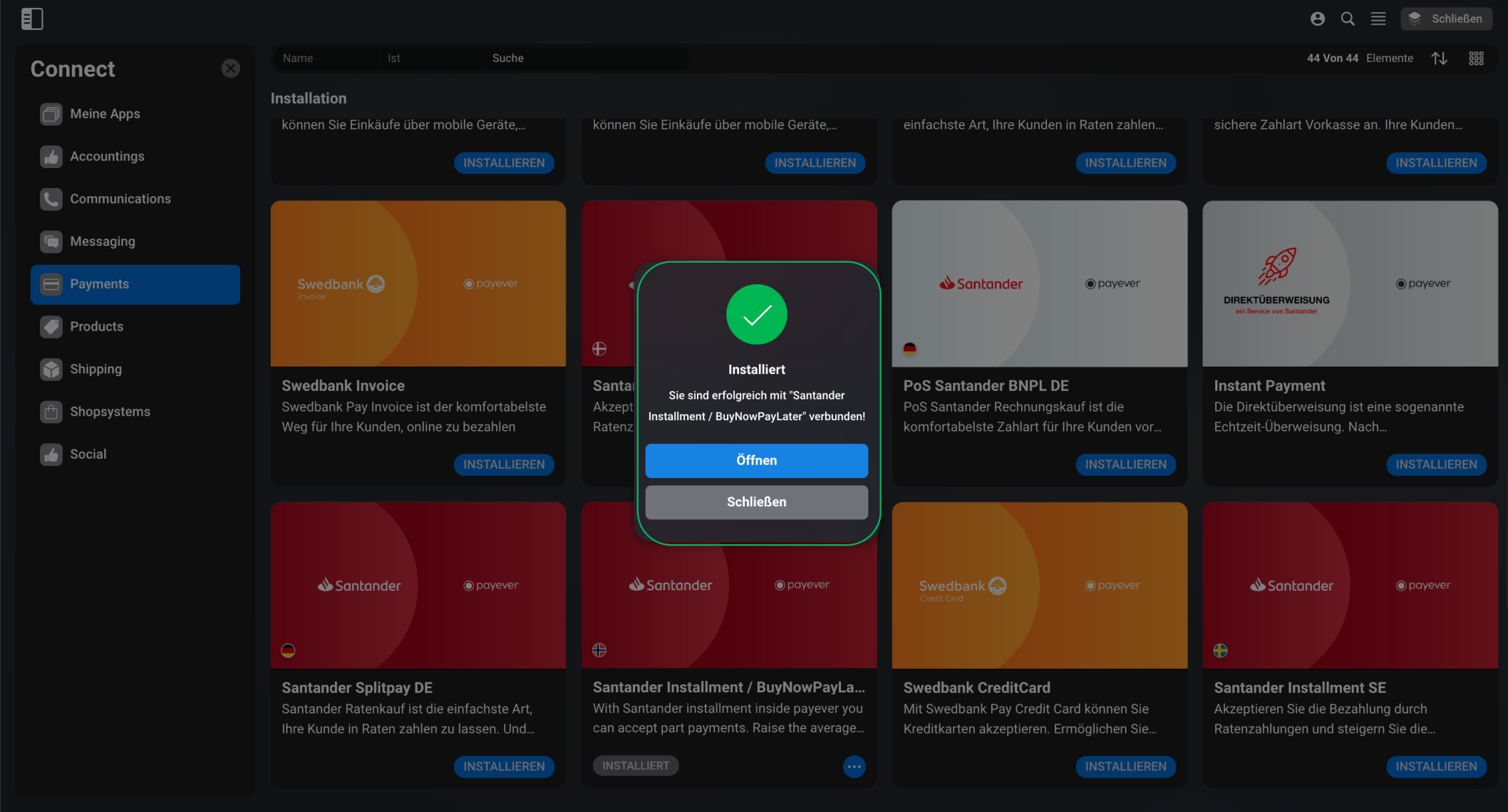Screen dimensions: 1508x812
Task: Select the Payments category
Action: pos(135,284)
